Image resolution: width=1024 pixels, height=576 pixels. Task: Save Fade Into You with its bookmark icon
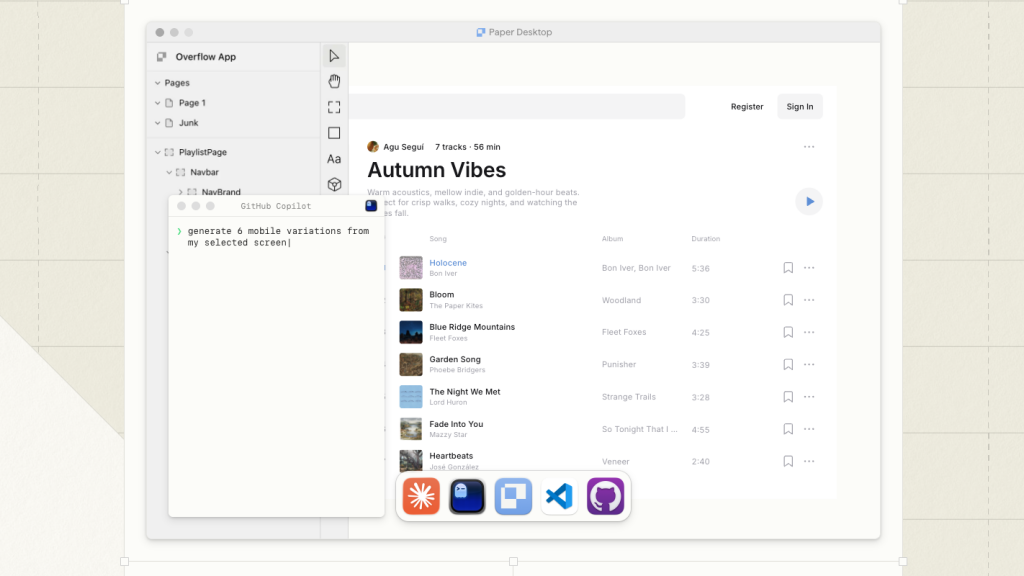point(788,429)
